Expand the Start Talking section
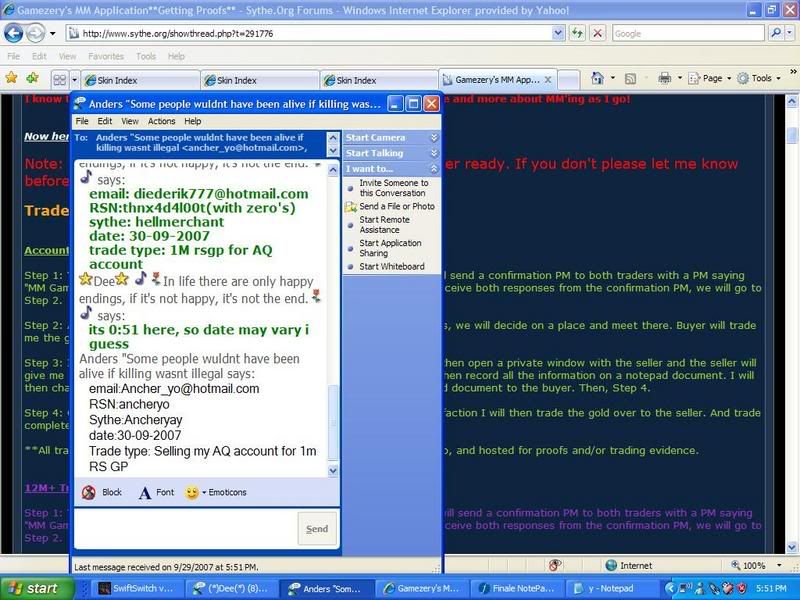The height and width of the screenshot is (600, 800). pyautogui.click(x=434, y=153)
